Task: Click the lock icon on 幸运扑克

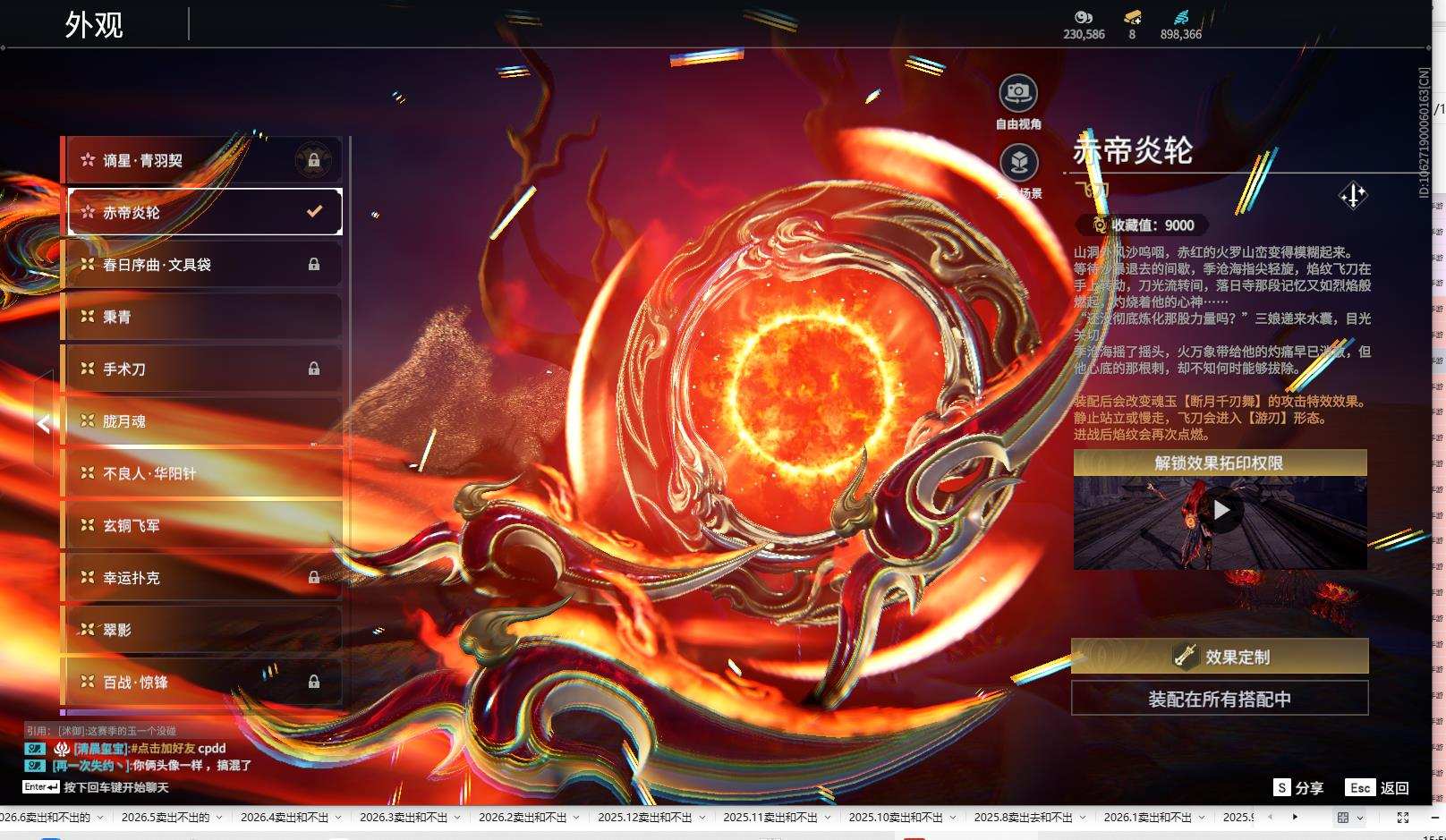Action: 314,578
